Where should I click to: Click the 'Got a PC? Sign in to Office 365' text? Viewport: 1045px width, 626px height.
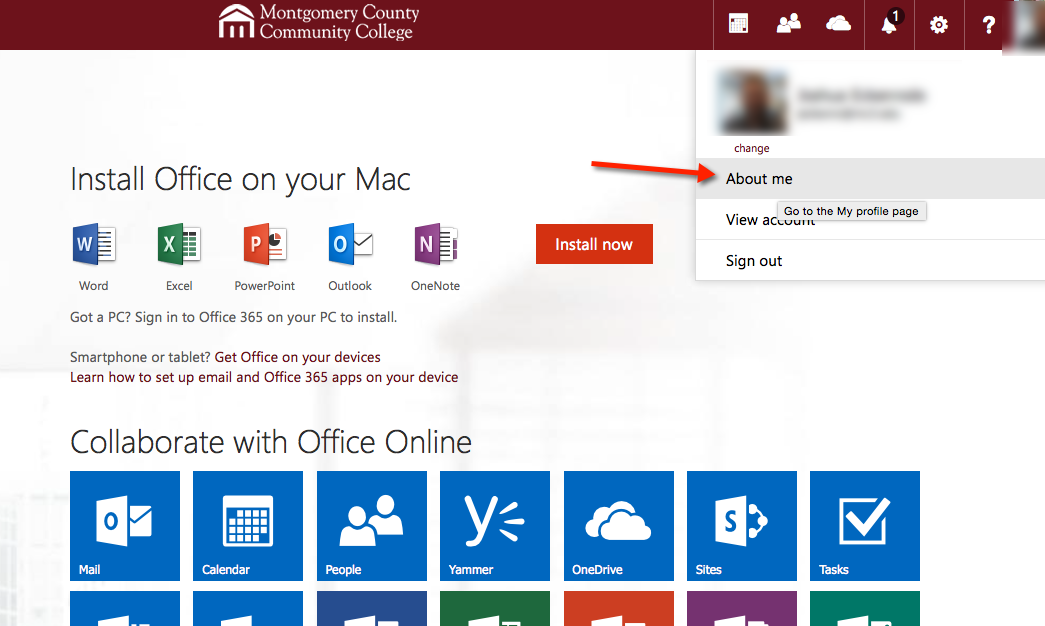click(x=233, y=317)
